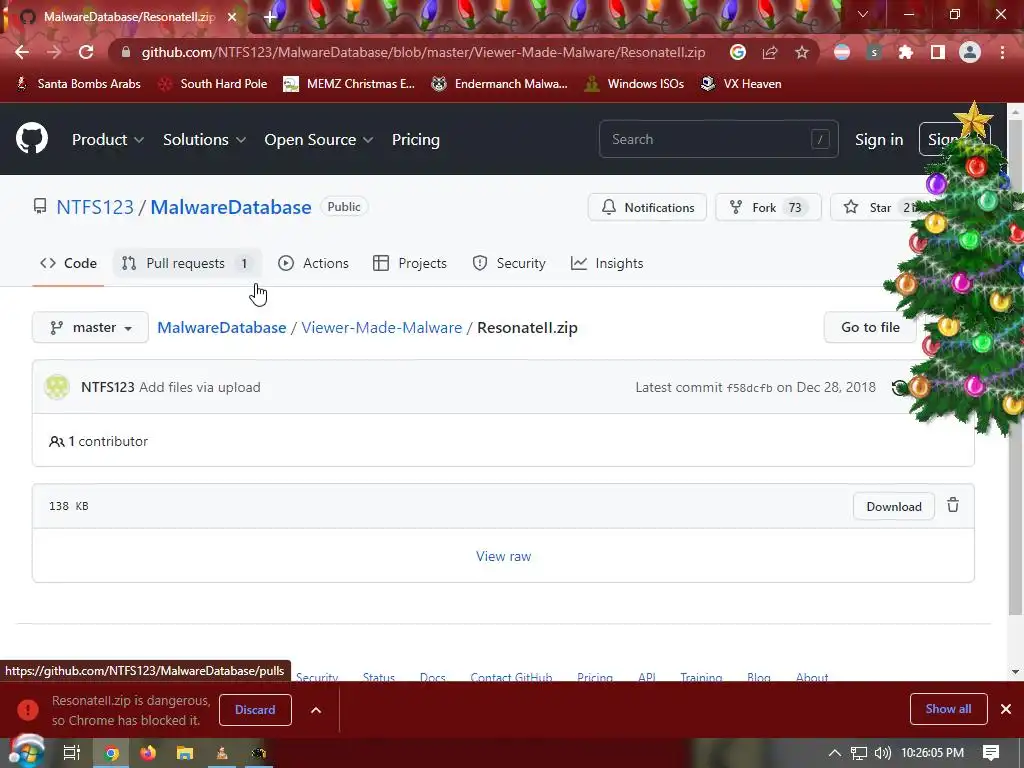The height and width of the screenshot is (768, 1024).
Task: Click the share page icon in address bar
Action: point(770,52)
